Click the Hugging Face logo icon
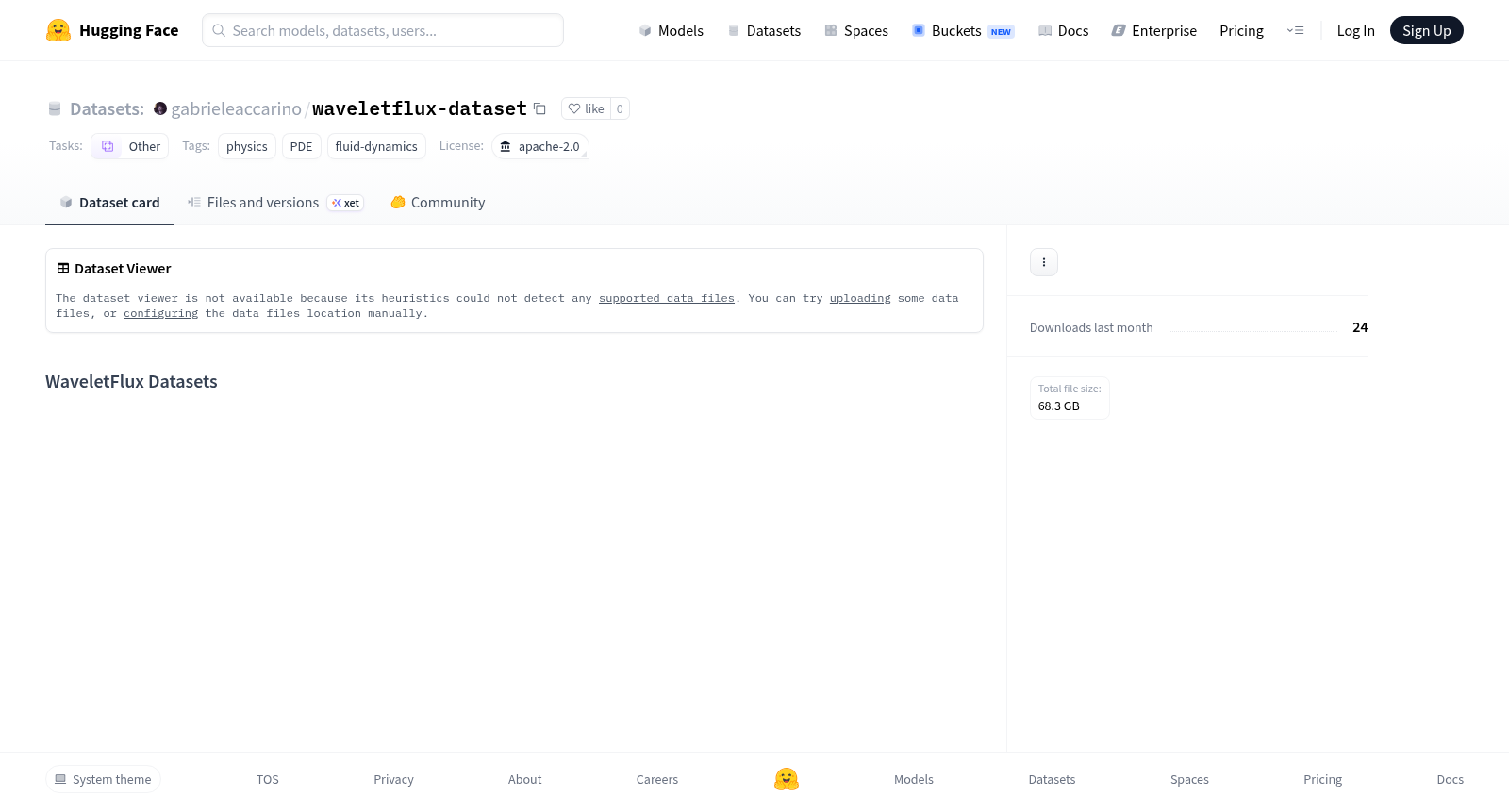Image resolution: width=1509 pixels, height=812 pixels. coord(58,30)
